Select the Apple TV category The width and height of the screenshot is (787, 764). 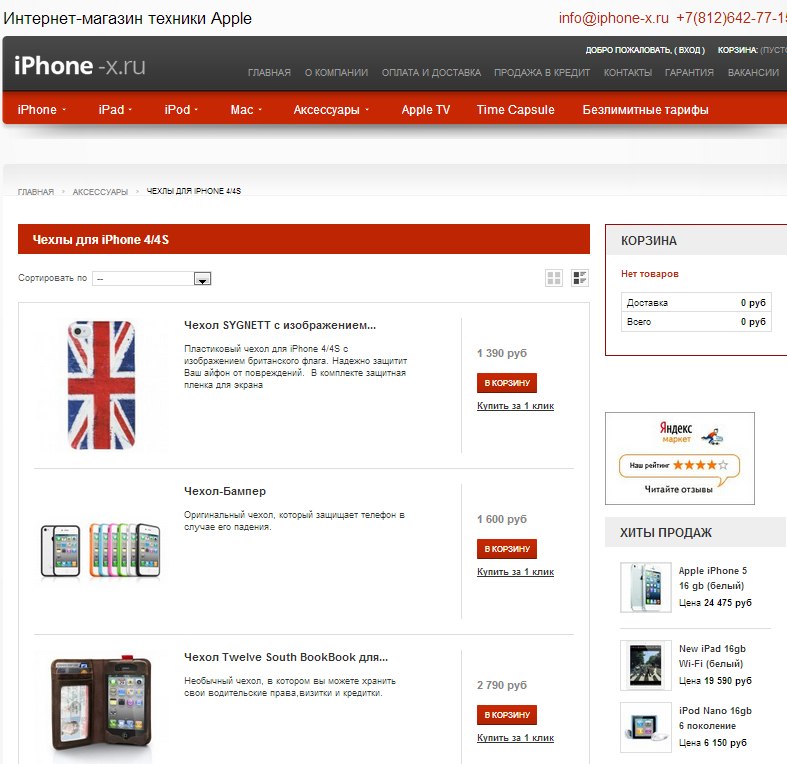coord(426,109)
